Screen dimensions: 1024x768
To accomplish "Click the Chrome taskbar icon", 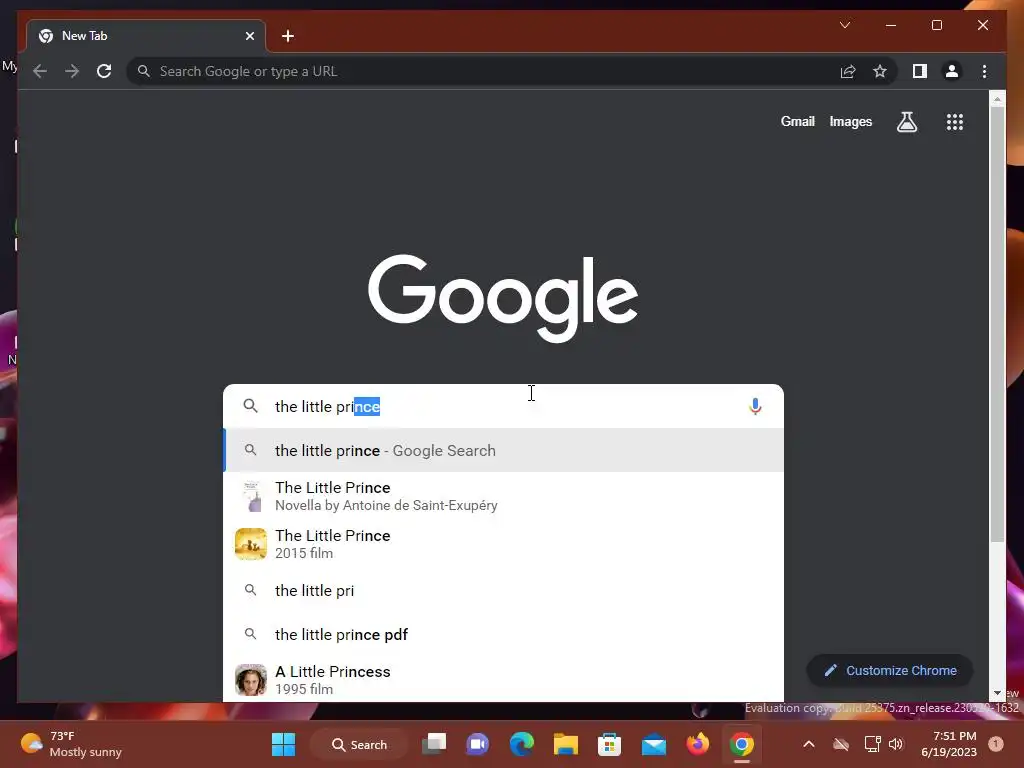I will pos(742,744).
